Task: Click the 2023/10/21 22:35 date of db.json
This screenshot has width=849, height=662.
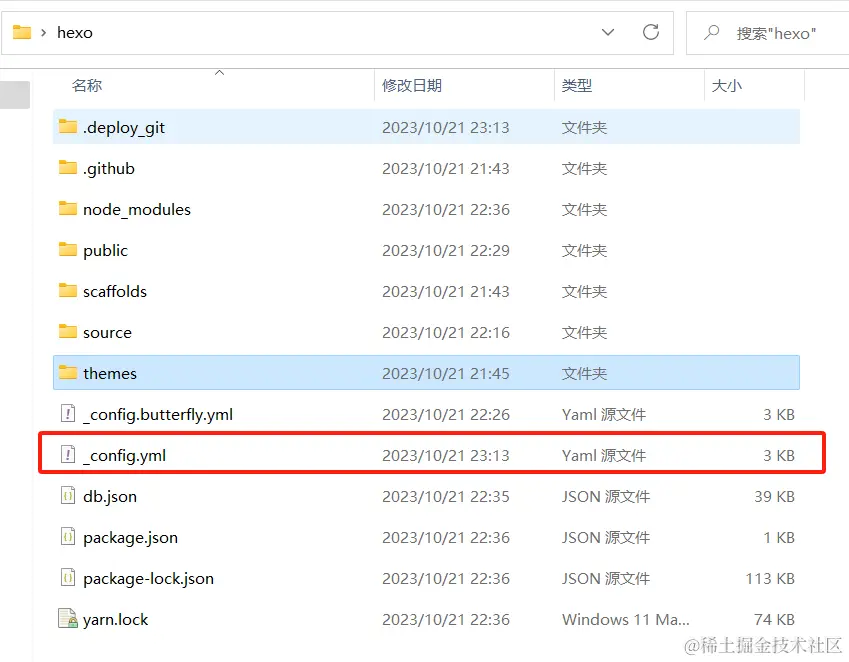Action: (x=446, y=496)
